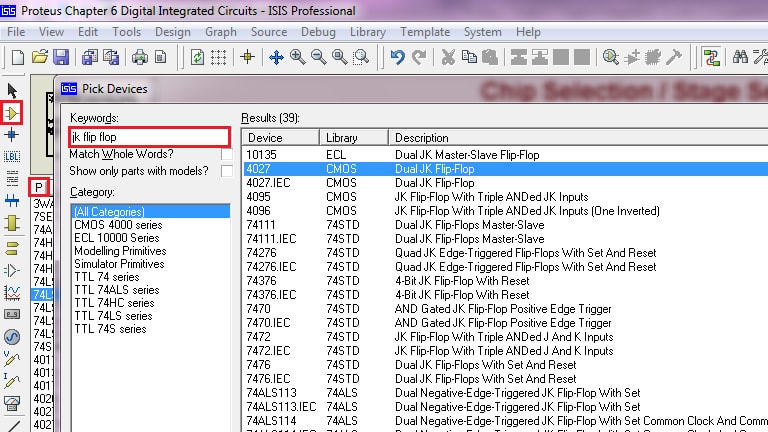
Task: Select the Component mode icon in sidebar
Action: coord(12,113)
